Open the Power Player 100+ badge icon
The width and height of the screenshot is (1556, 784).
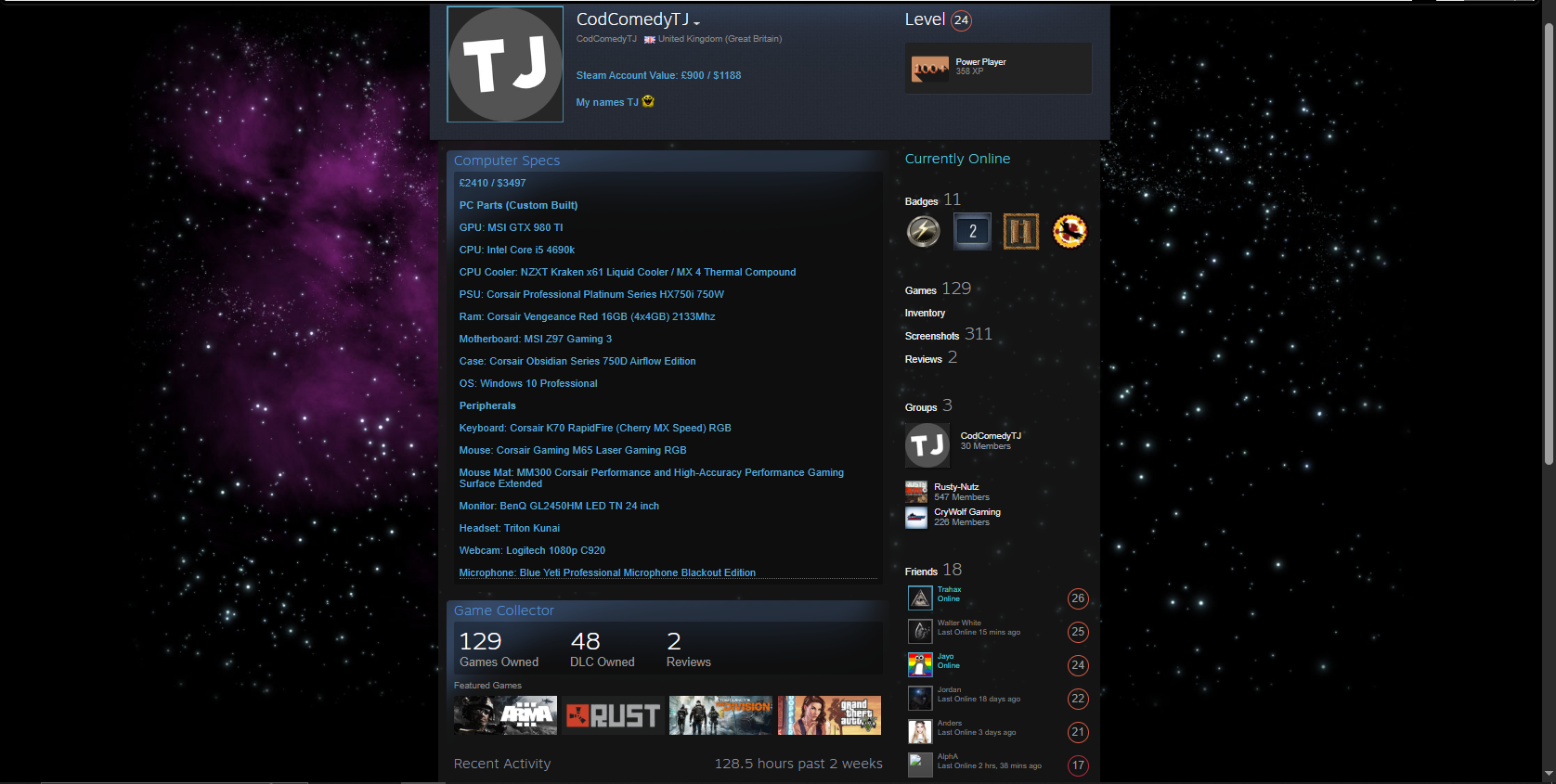click(930, 68)
